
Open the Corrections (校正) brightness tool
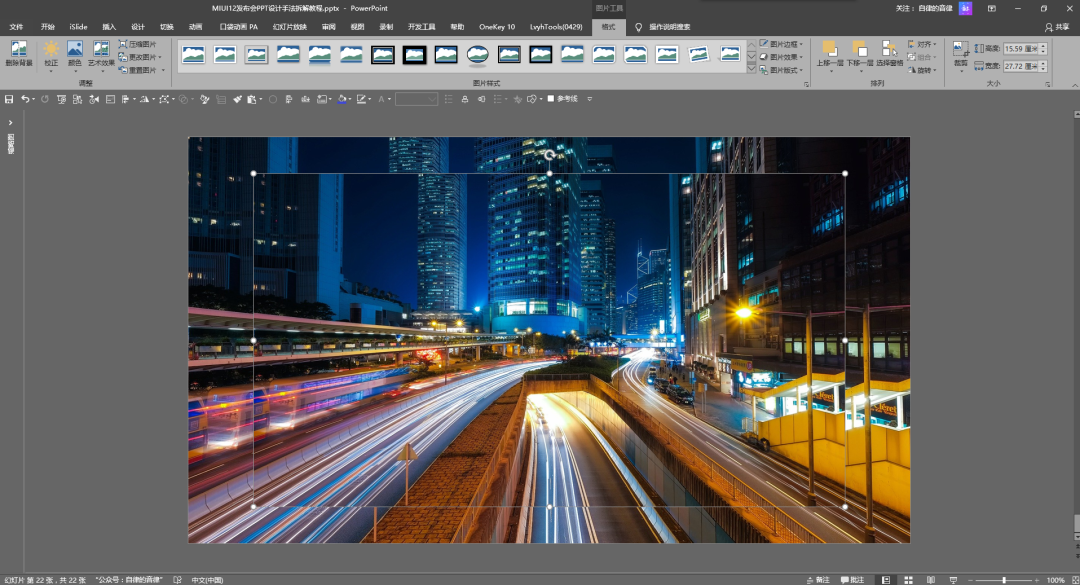pyautogui.click(x=51, y=52)
